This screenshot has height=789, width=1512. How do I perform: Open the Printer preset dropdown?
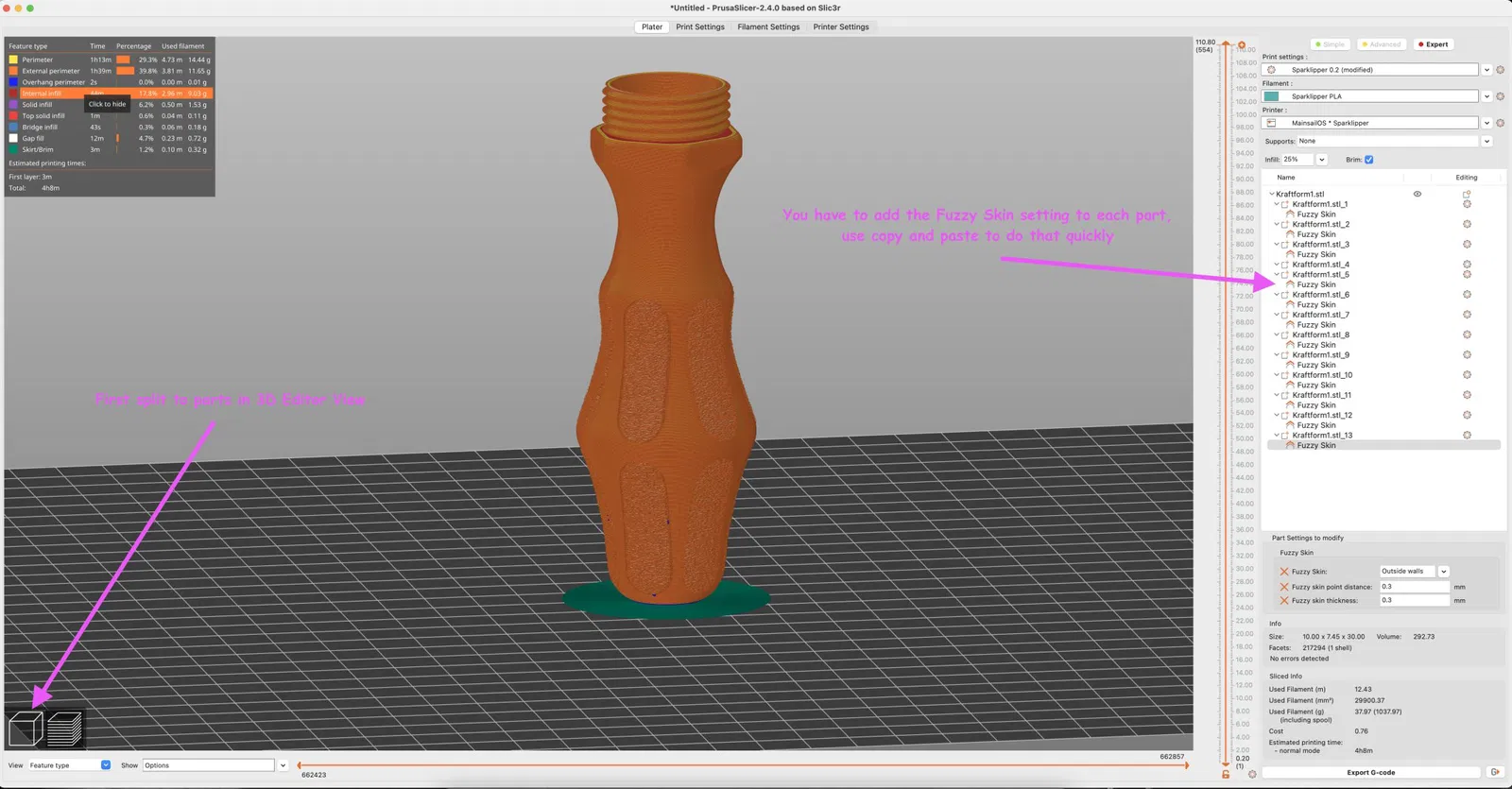(x=1486, y=123)
